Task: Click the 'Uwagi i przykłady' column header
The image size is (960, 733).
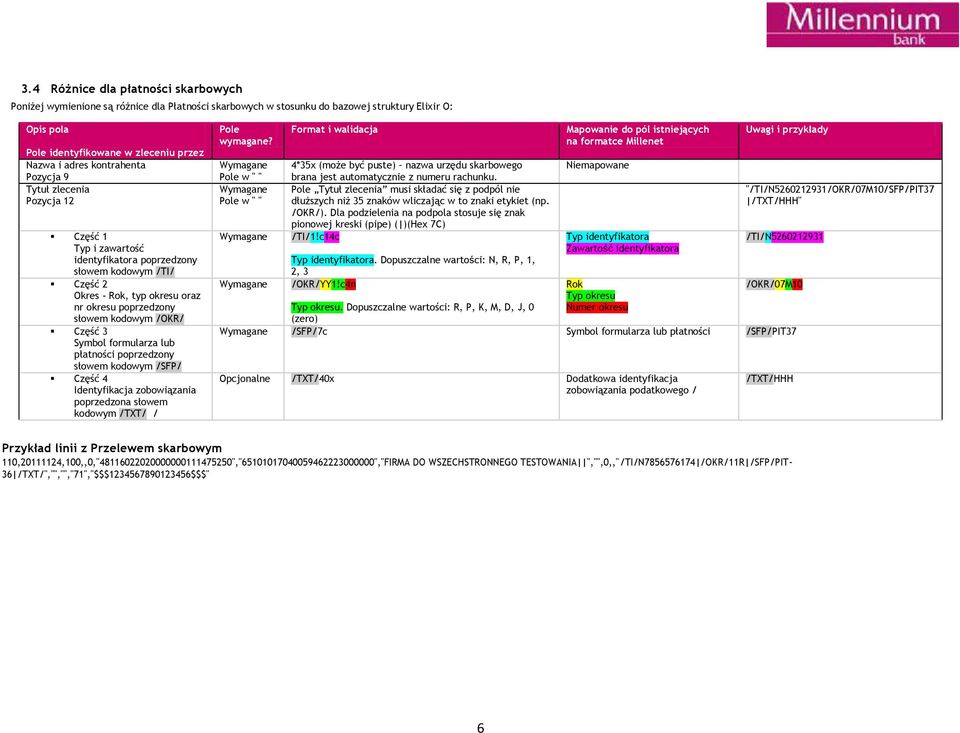Action: pos(787,129)
